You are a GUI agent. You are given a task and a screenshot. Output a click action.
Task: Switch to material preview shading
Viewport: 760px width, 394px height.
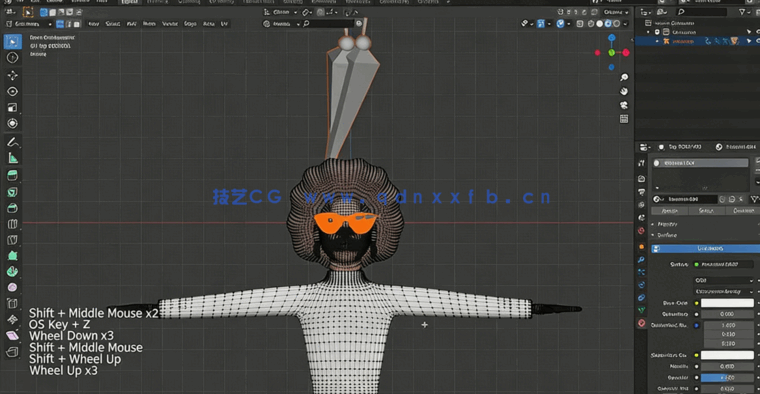click(x=608, y=24)
